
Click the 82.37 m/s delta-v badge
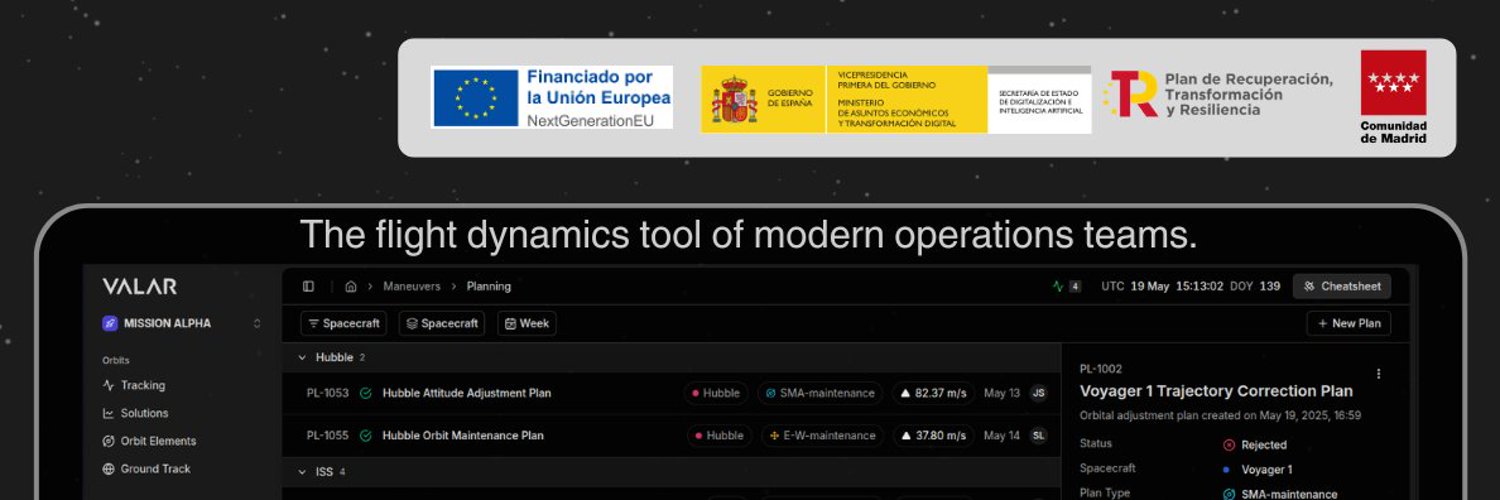(934, 394)
